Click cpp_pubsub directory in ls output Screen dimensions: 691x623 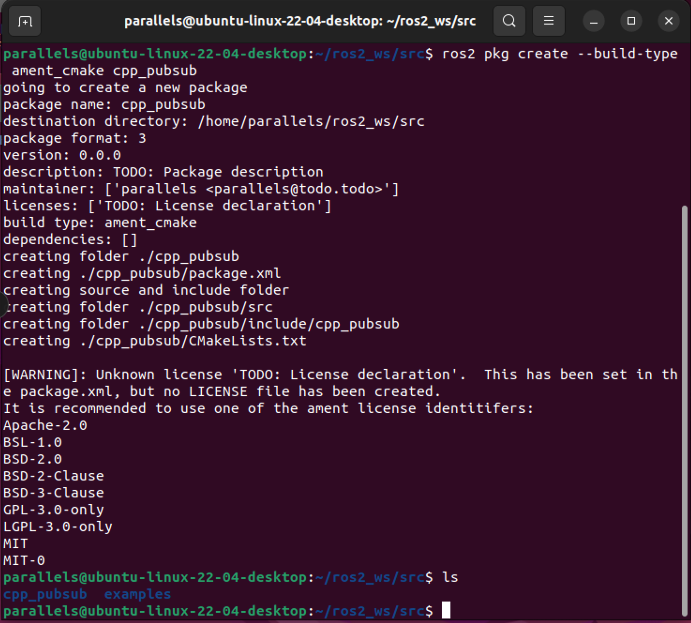click(45, 594)
